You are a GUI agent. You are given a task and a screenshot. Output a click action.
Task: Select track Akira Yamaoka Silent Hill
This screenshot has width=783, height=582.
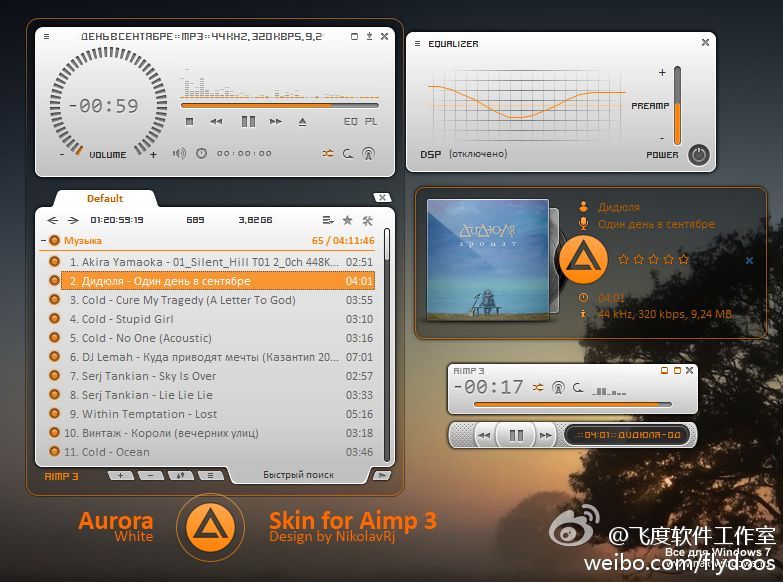pyautogui.click(x=218, y=262)
